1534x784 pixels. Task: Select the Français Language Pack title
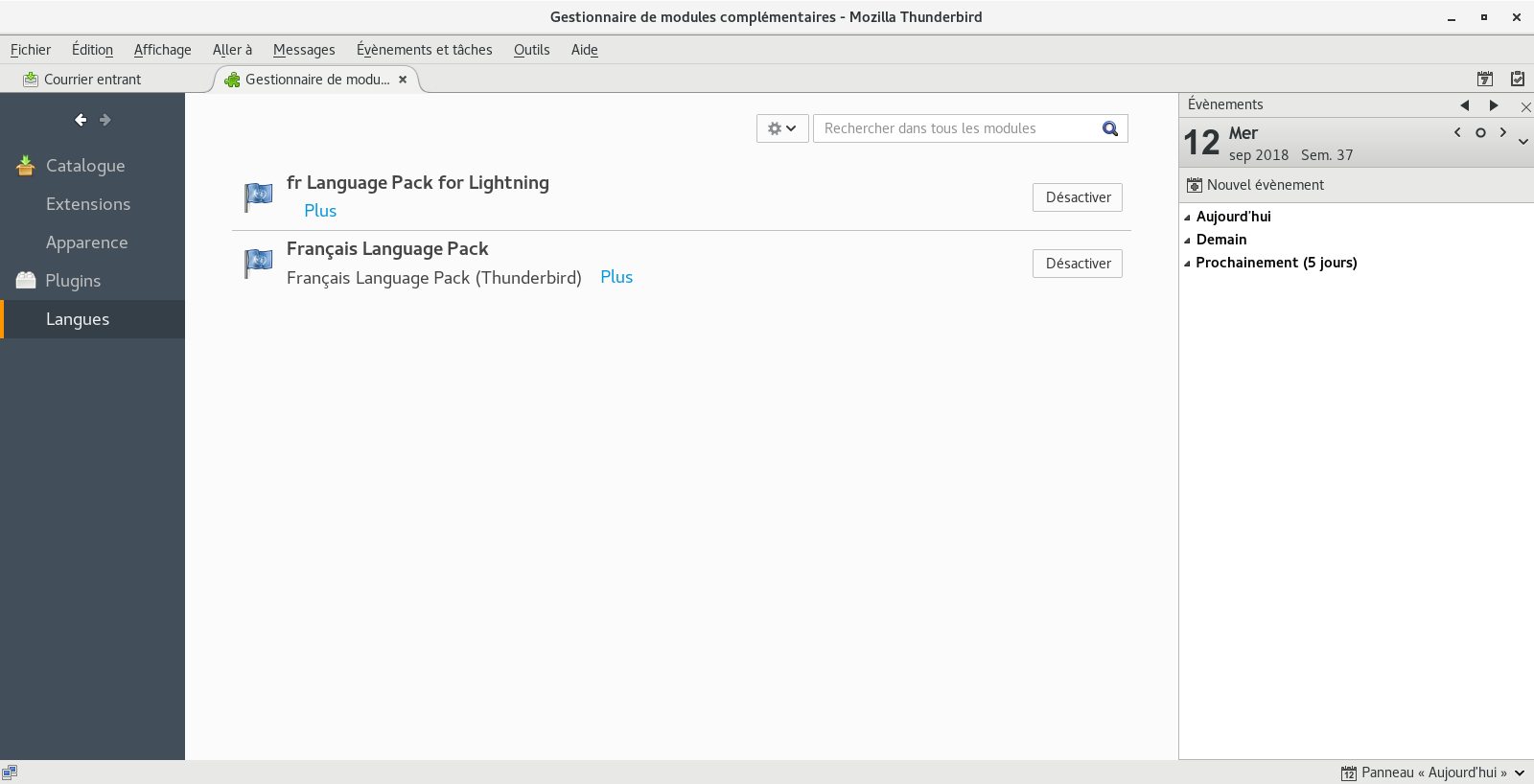point(387,248)
